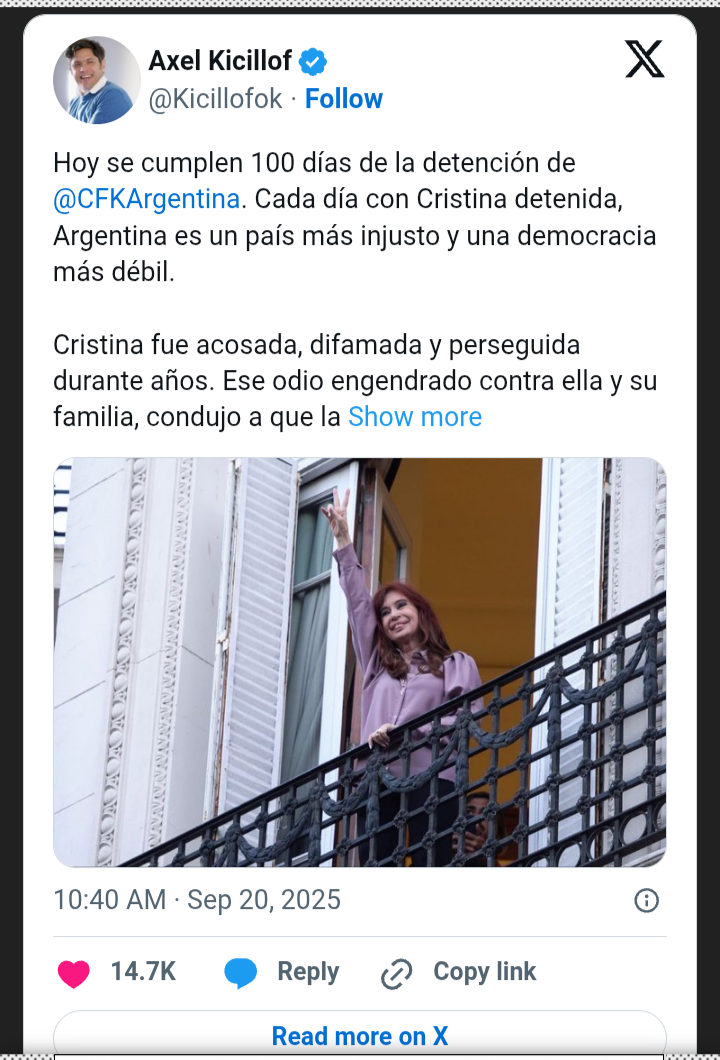Open Read more on X button
This screenshot has height=1060, width=720.
[360, 1034]
